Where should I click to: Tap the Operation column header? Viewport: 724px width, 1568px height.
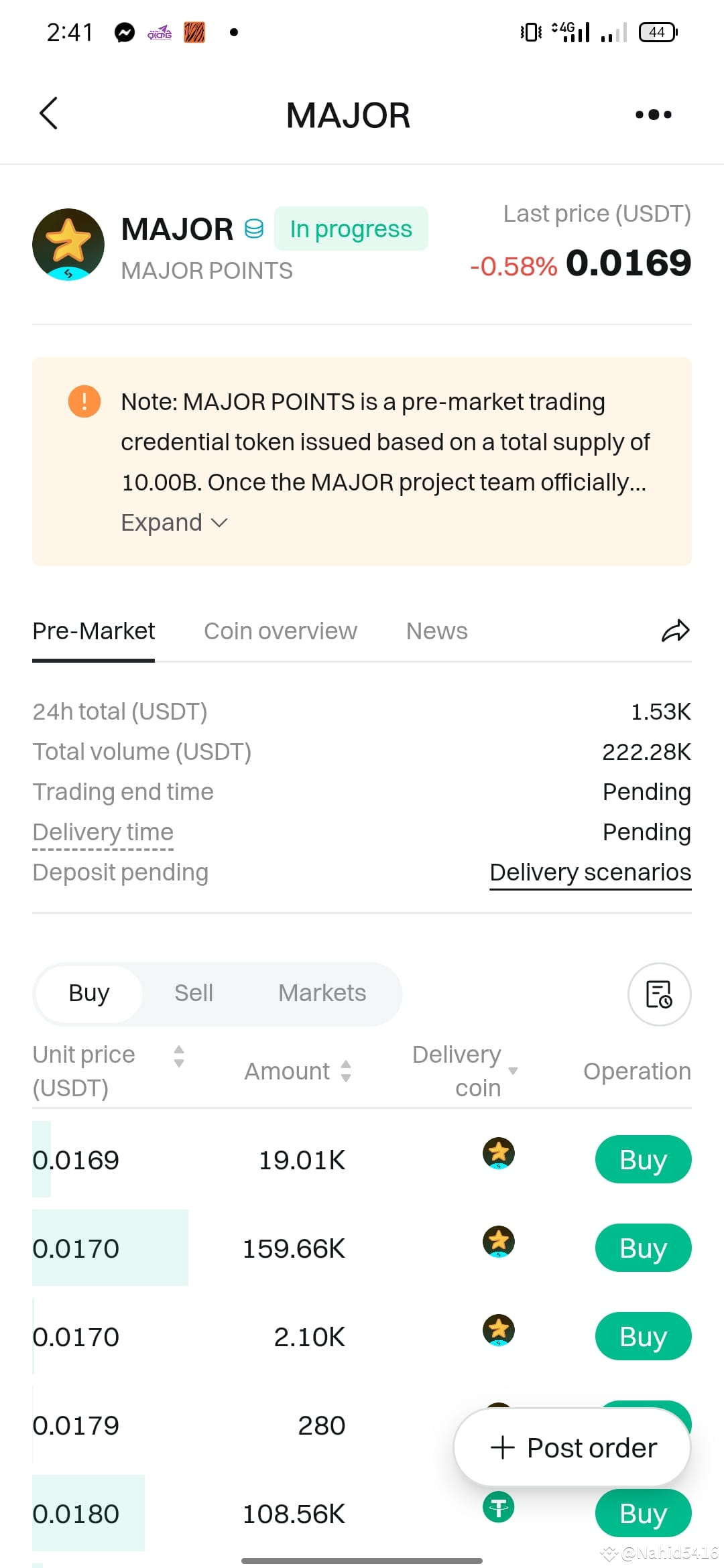[x=637, y=1071]
